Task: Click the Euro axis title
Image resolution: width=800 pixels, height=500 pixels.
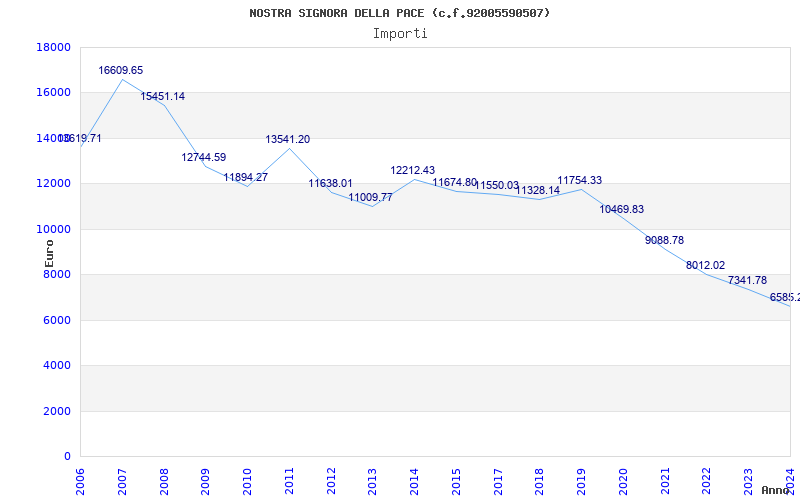Action: (x=49, y=254)
